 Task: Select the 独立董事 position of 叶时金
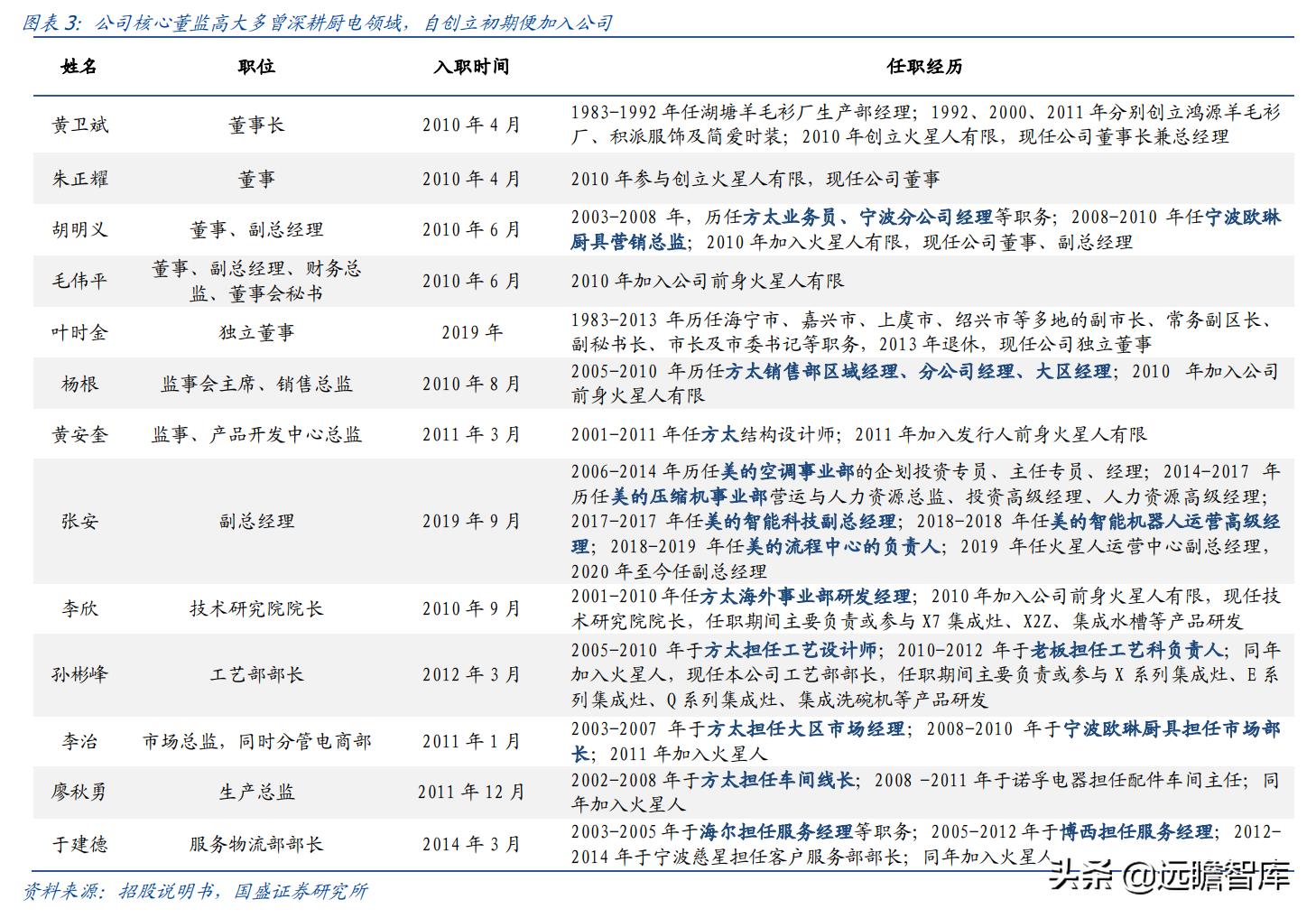click(255, 332)
